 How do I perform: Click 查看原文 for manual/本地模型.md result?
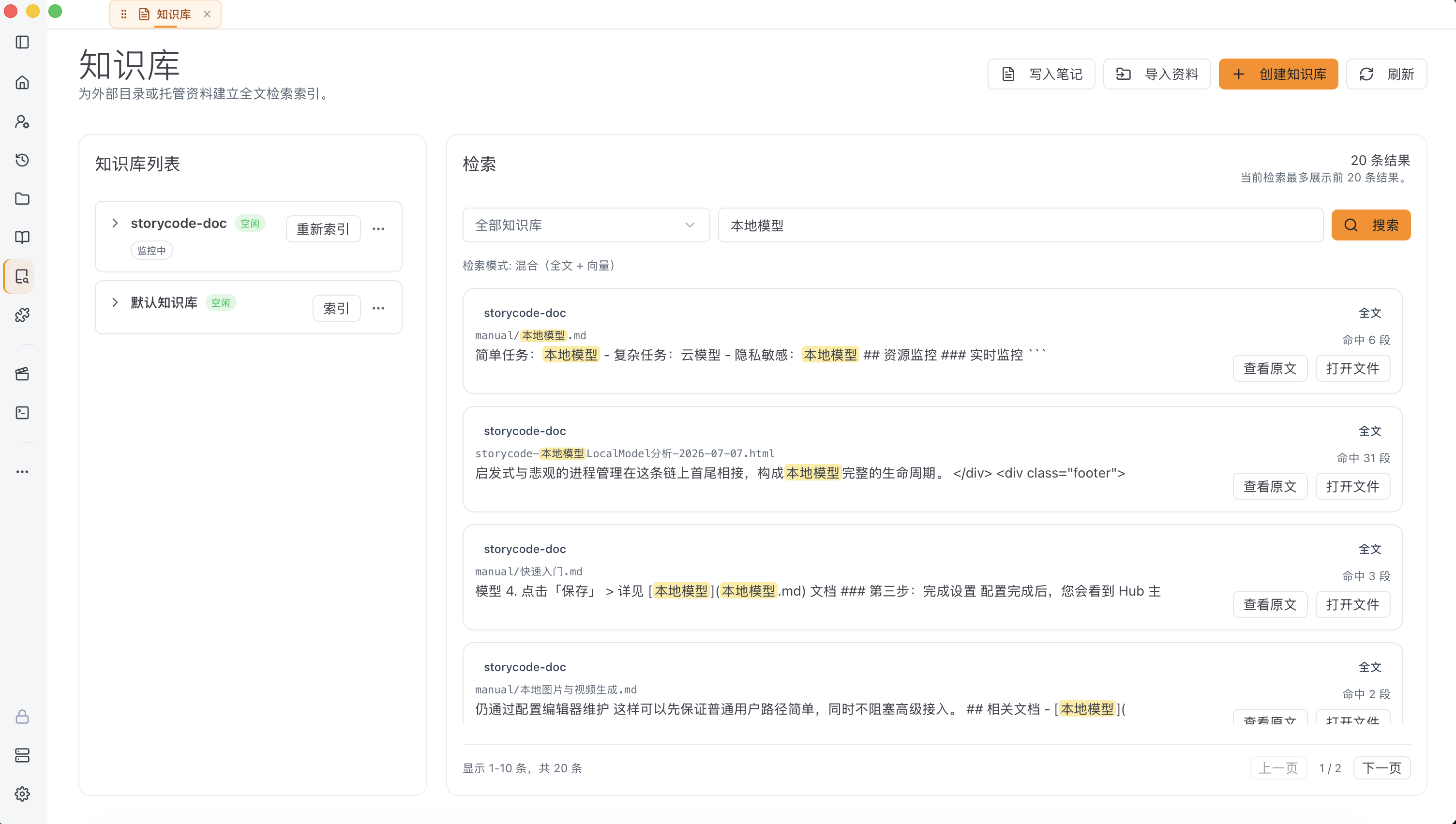coord(1270,368)
